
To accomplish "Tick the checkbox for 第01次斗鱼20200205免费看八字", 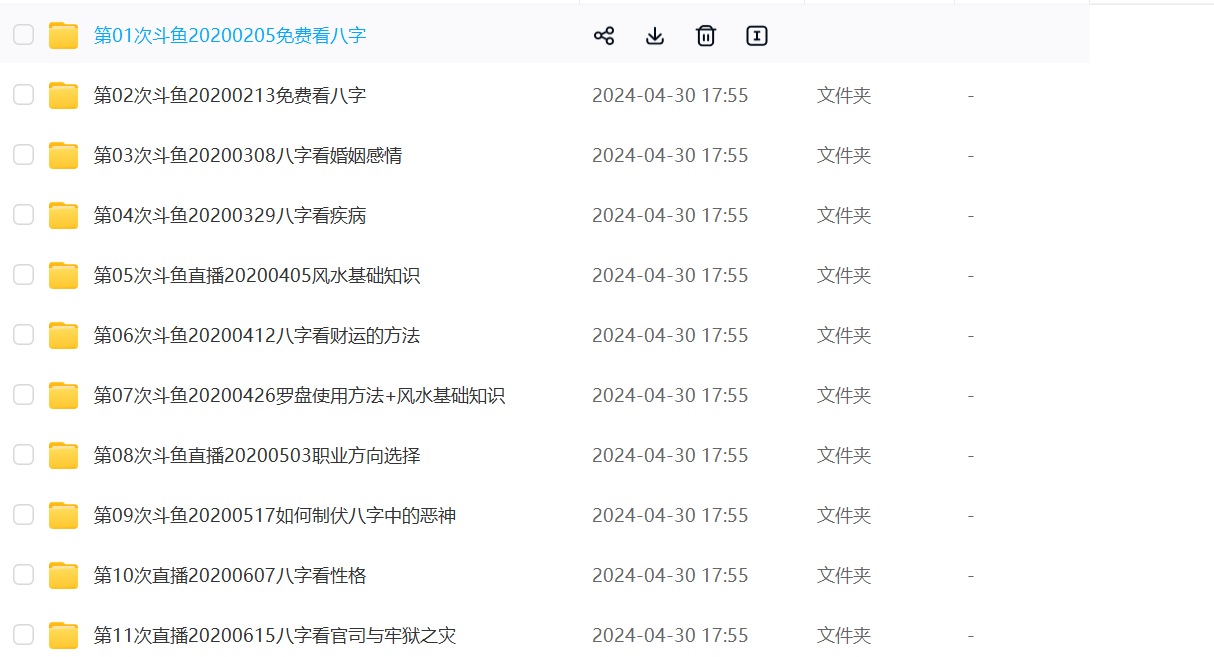I will [x=23, y=35].
